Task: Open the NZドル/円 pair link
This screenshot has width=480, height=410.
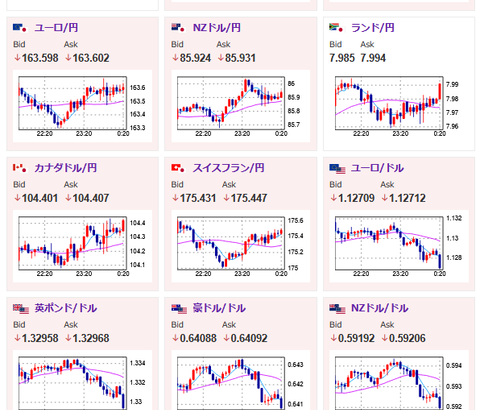Action: point(217,28)
